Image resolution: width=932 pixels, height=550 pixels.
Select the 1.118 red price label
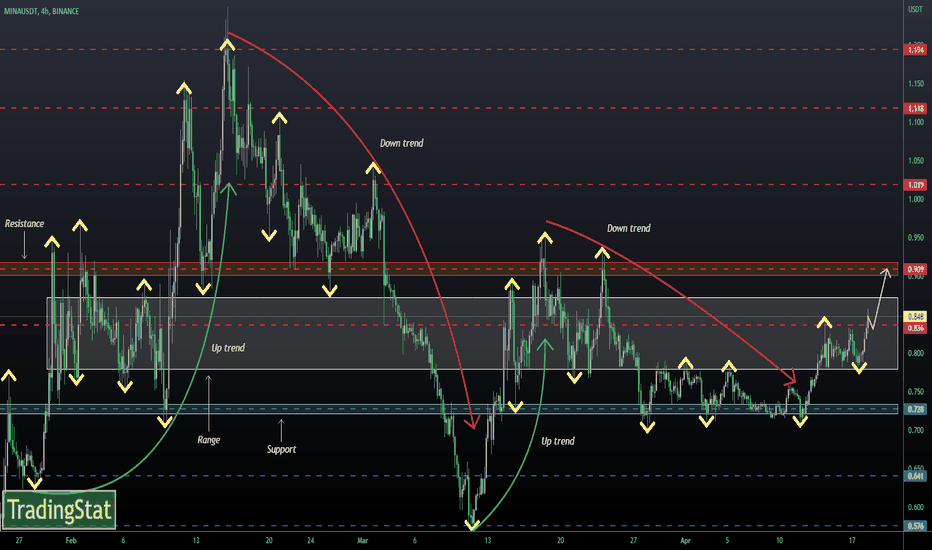point(915,108)
